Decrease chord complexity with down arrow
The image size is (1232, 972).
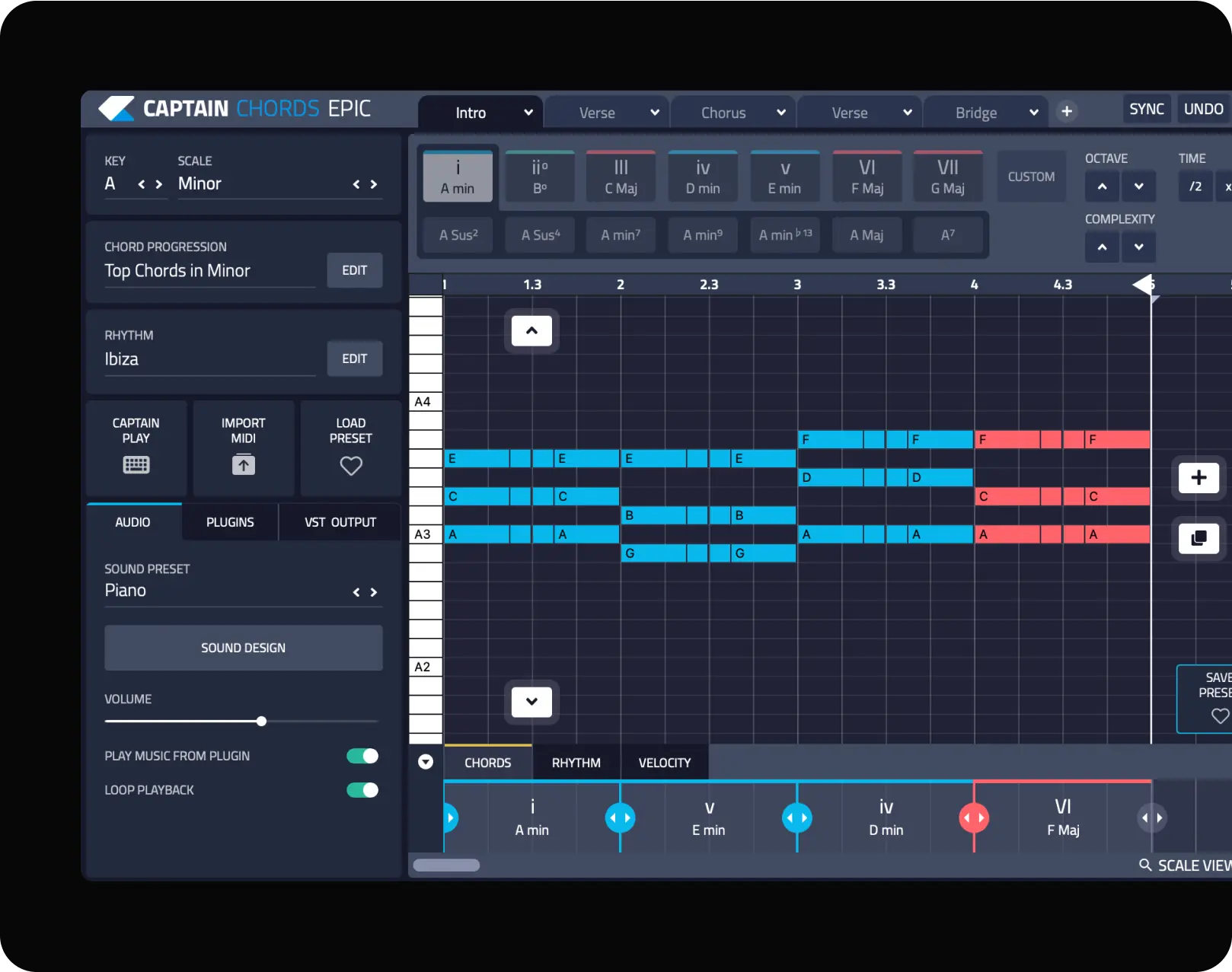pyautogui.click(x=1138, y=247)
